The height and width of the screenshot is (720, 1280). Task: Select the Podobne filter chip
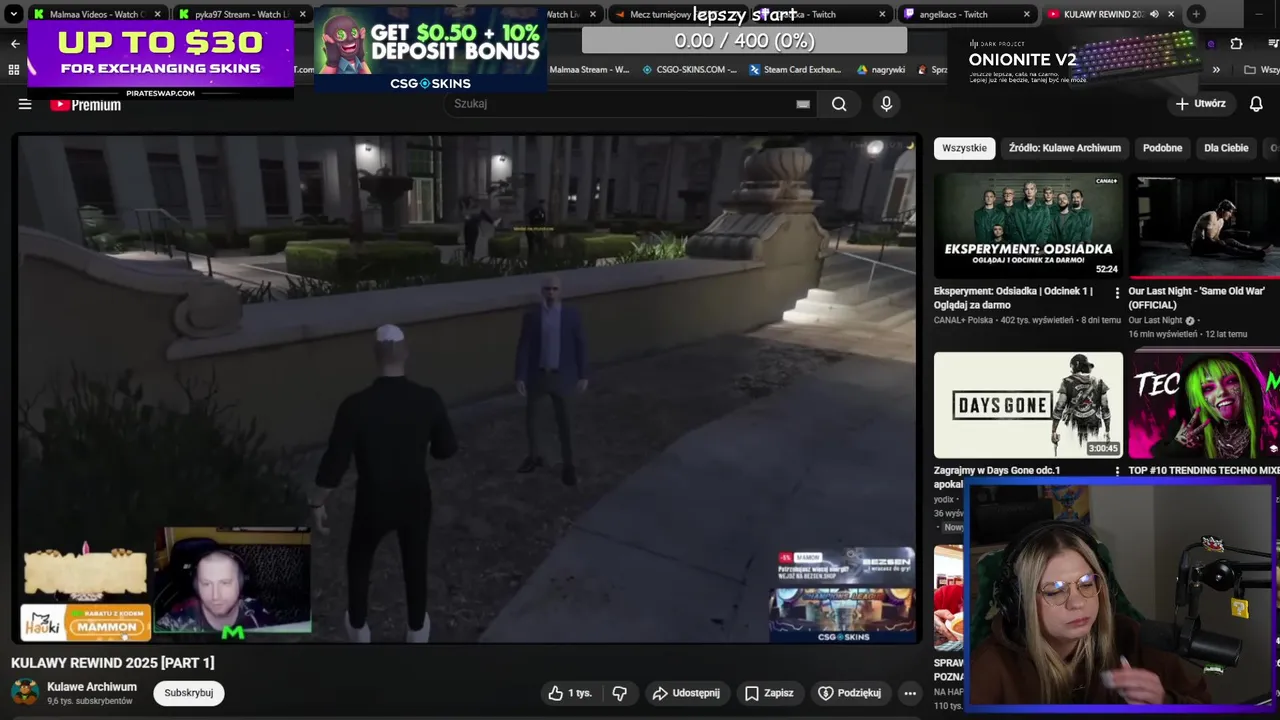pos(1162,148)
